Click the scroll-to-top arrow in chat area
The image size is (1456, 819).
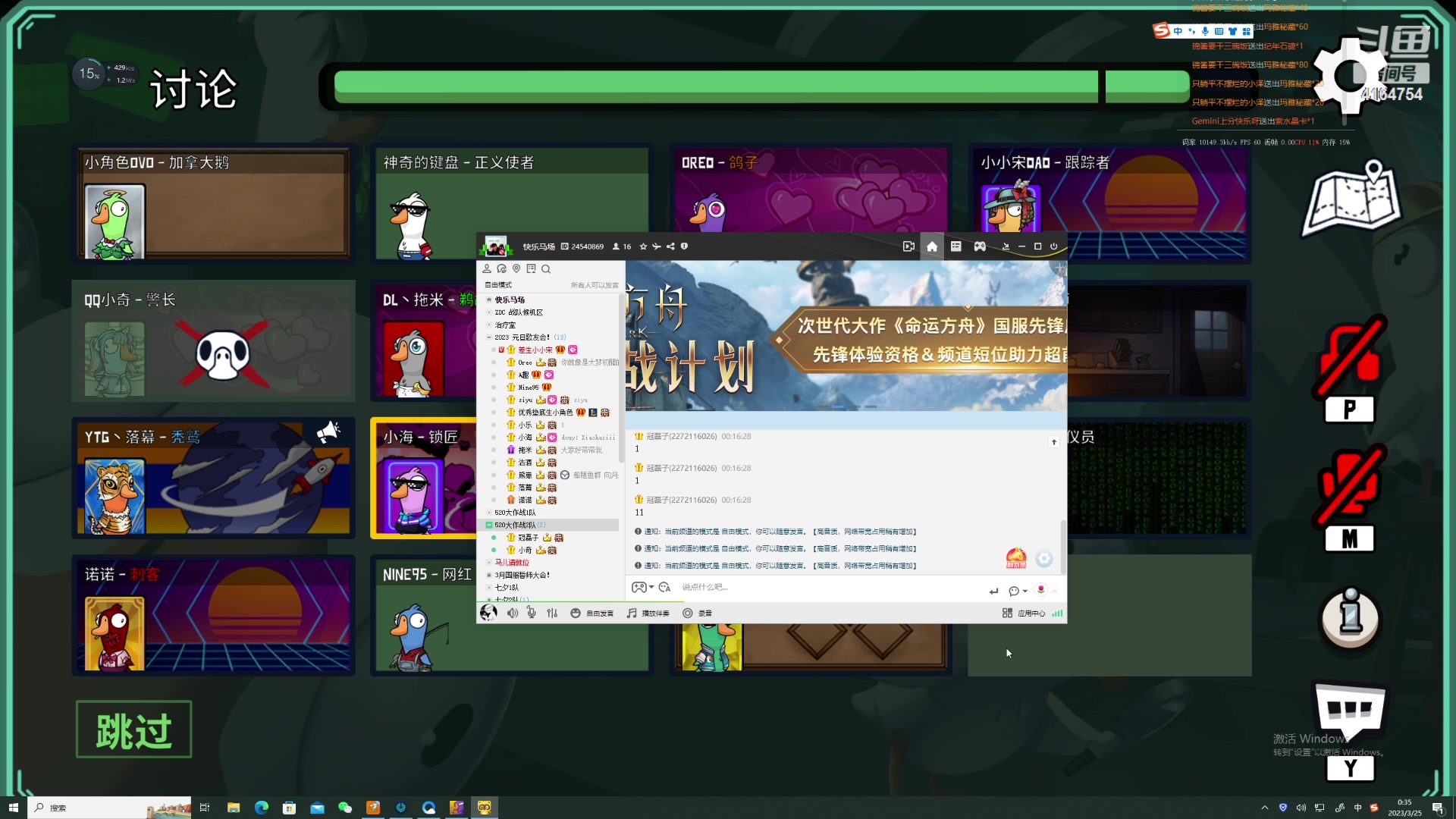pos(1053,442)
